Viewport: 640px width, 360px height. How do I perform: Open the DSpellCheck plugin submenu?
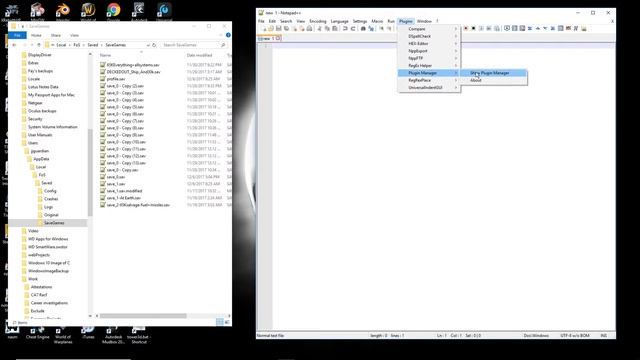(429, 36)
